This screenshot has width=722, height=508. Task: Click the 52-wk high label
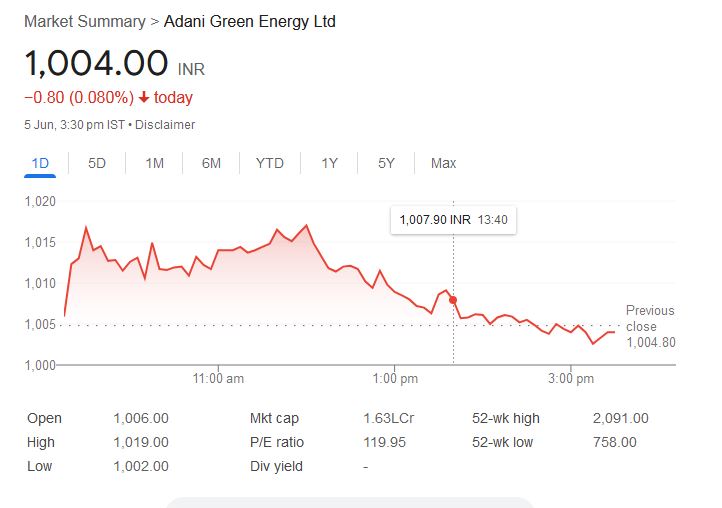pyautogui.click(x=506, y=419)
